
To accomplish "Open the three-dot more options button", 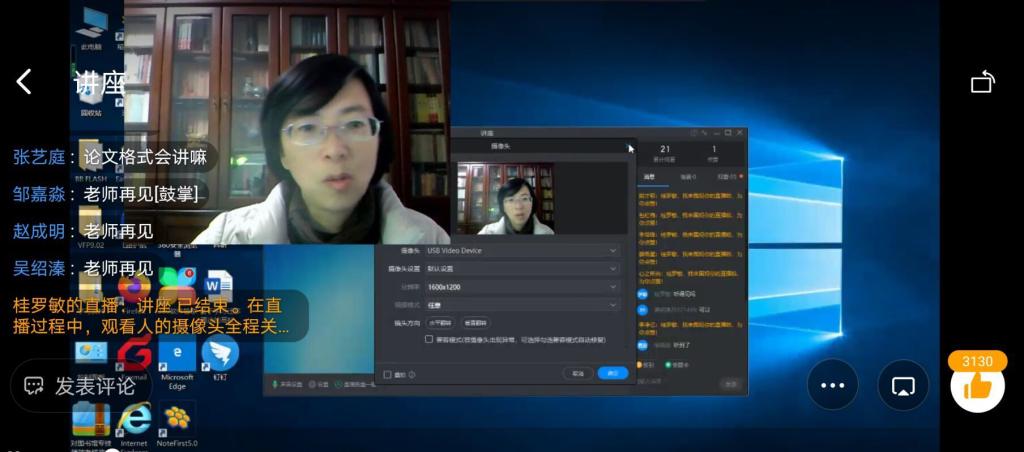I will pos(833,385).
